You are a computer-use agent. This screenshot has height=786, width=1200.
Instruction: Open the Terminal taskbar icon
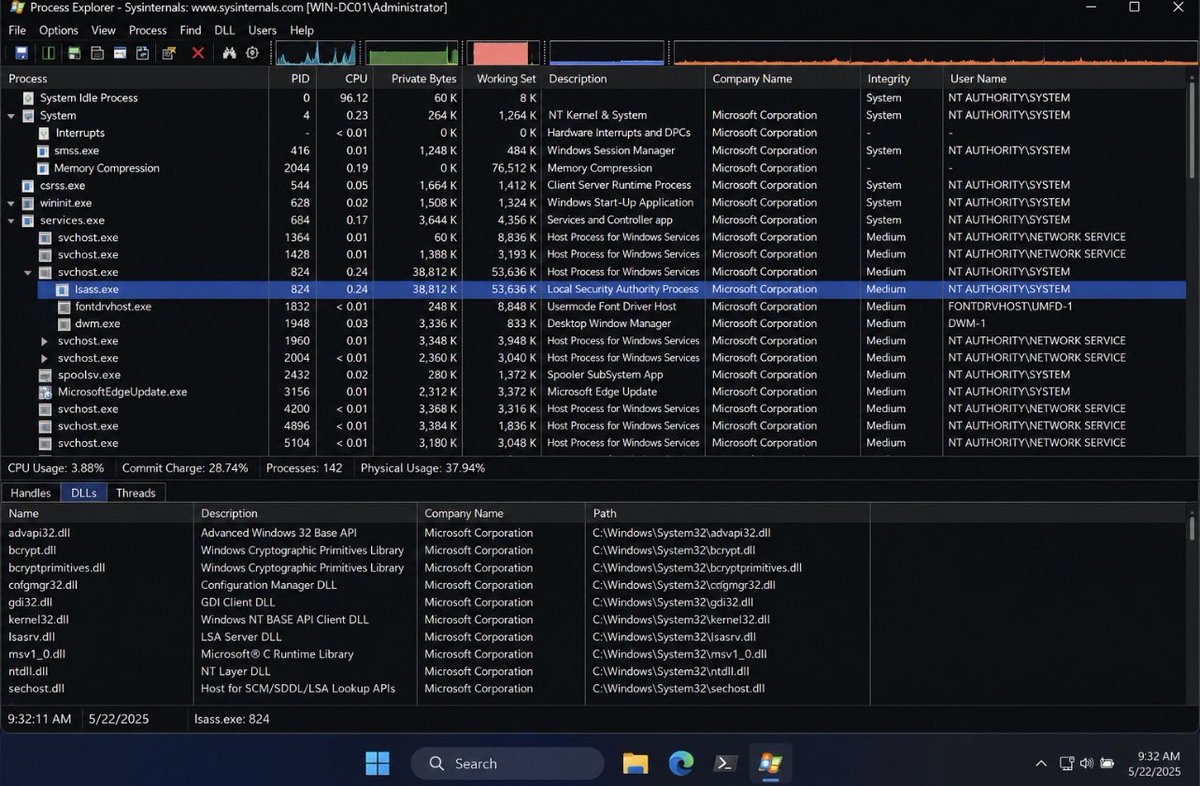[726, 763]
